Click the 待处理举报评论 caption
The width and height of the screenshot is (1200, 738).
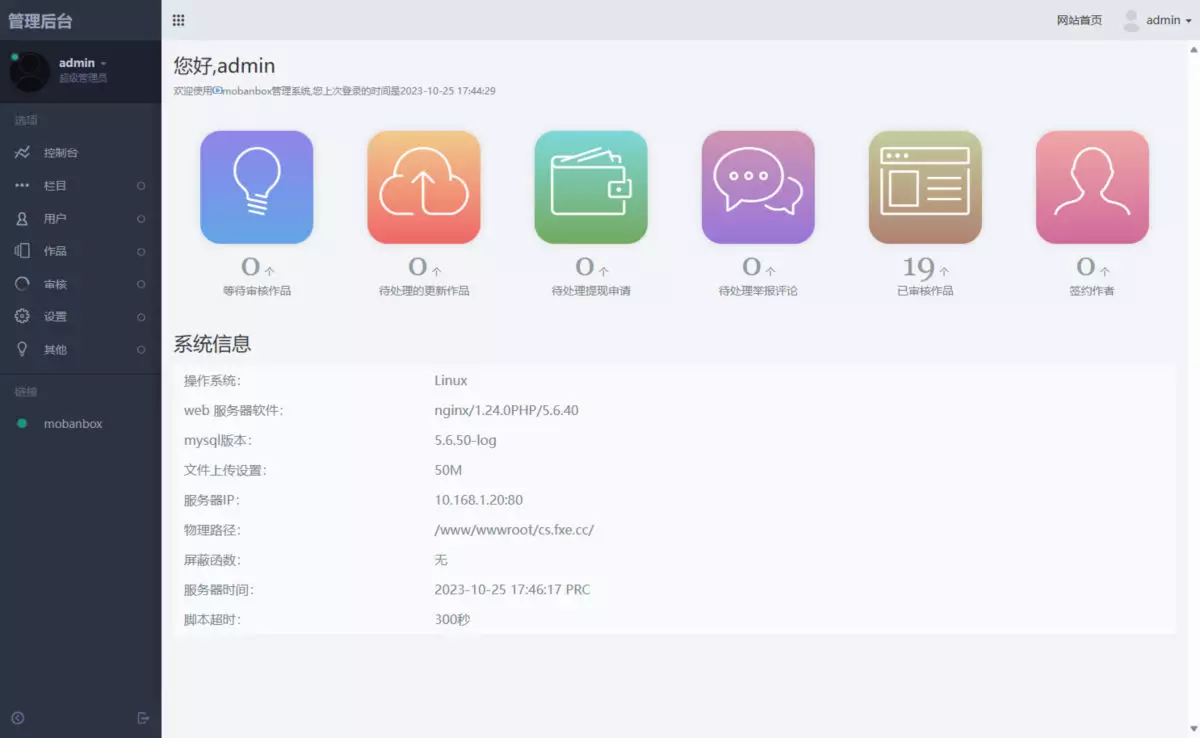tap(758, 291)
